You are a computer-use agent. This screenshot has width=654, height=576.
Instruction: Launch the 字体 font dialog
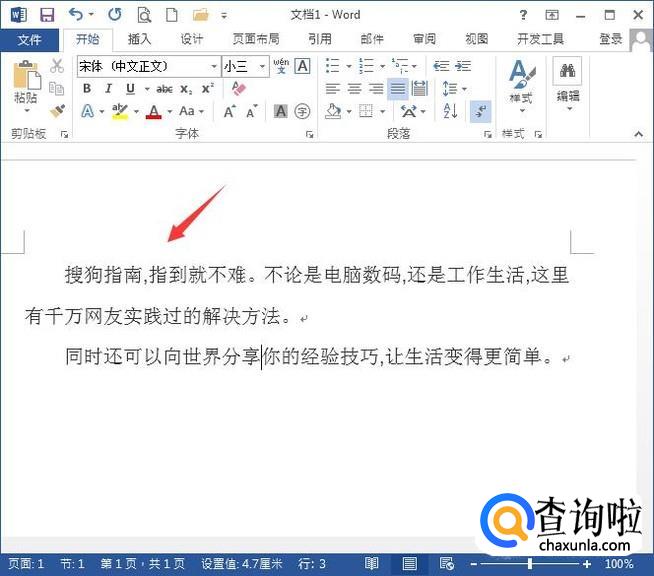click(309, 134)
